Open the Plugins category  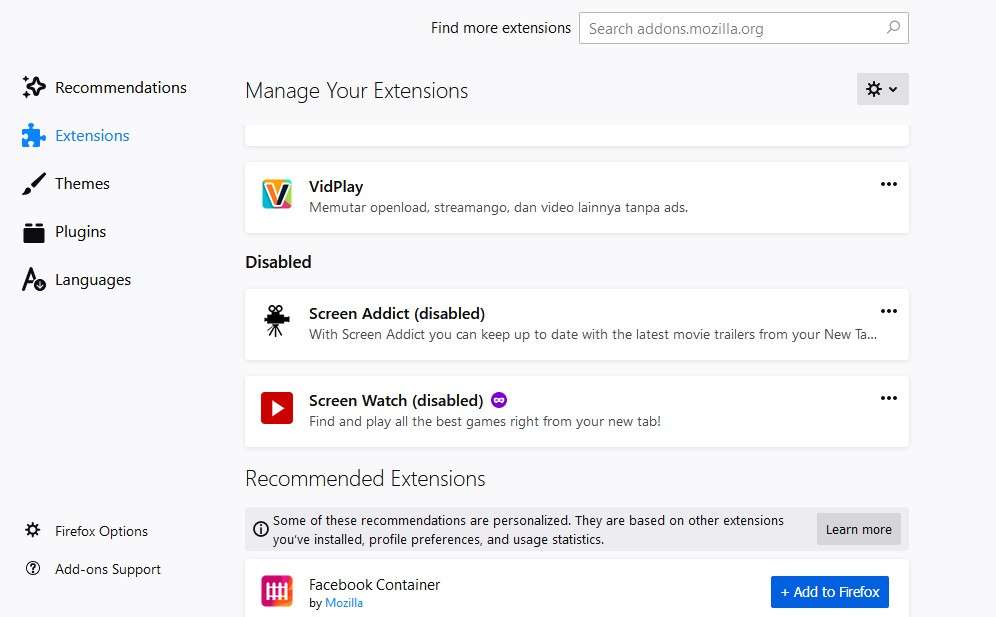click(x=64, y=232)
